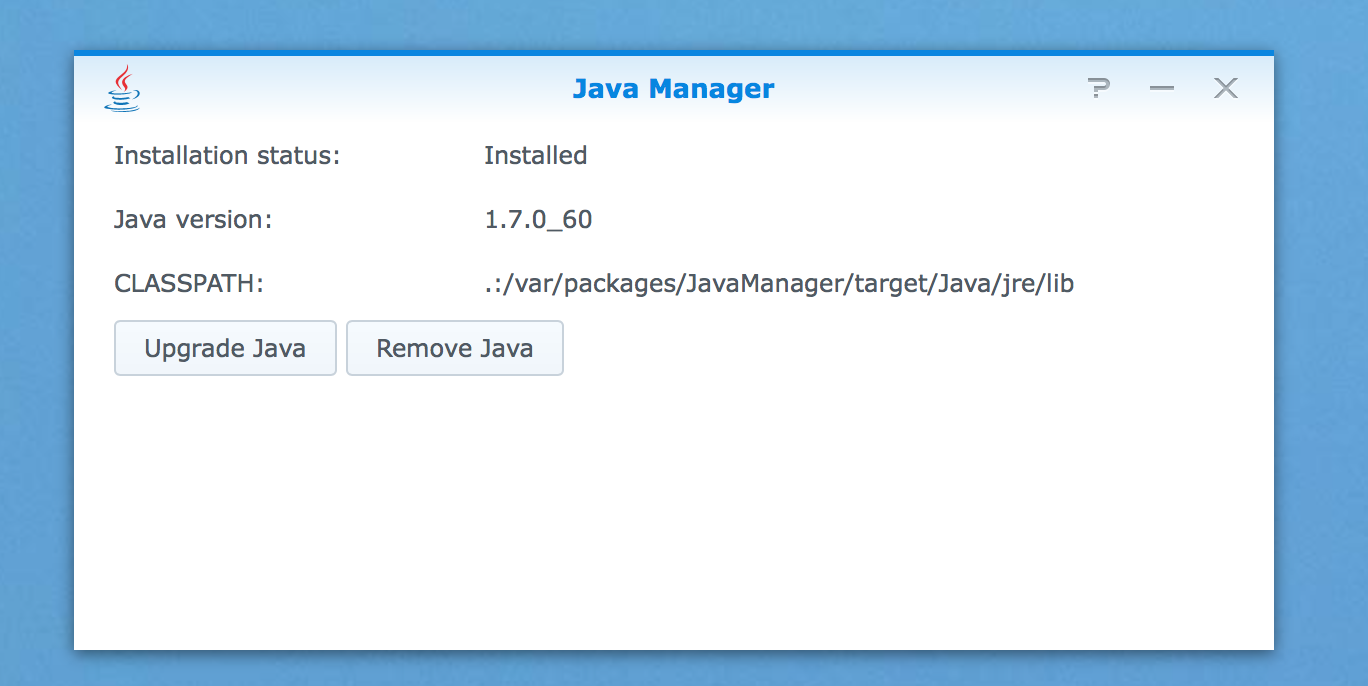The width and height of the screenshot is (1368, 686).
Task: Click the Remove Java button
Action: pos(455,348)
